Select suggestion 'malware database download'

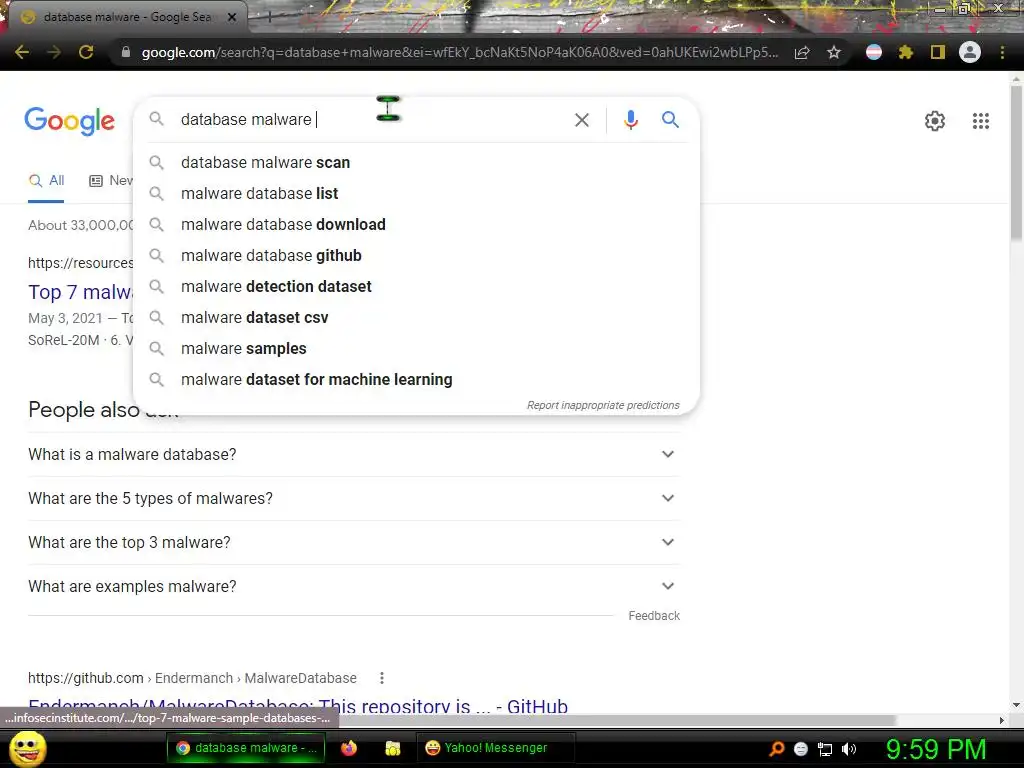(416, 225)
